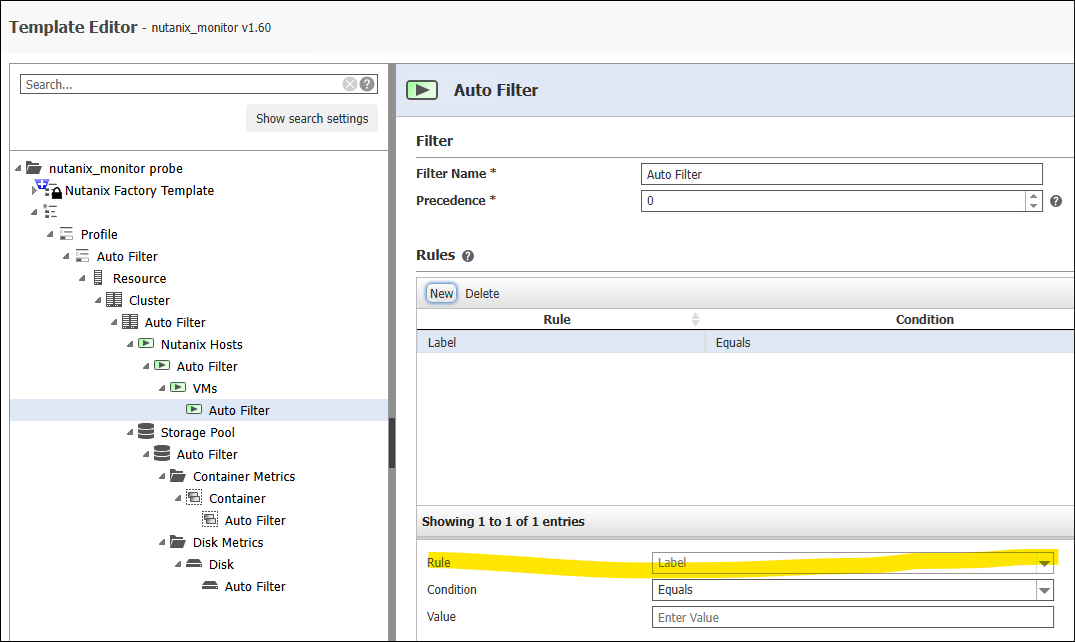Click the Profile tree node icon
This screenshot has width=1075, height=642.
(66, 234)
